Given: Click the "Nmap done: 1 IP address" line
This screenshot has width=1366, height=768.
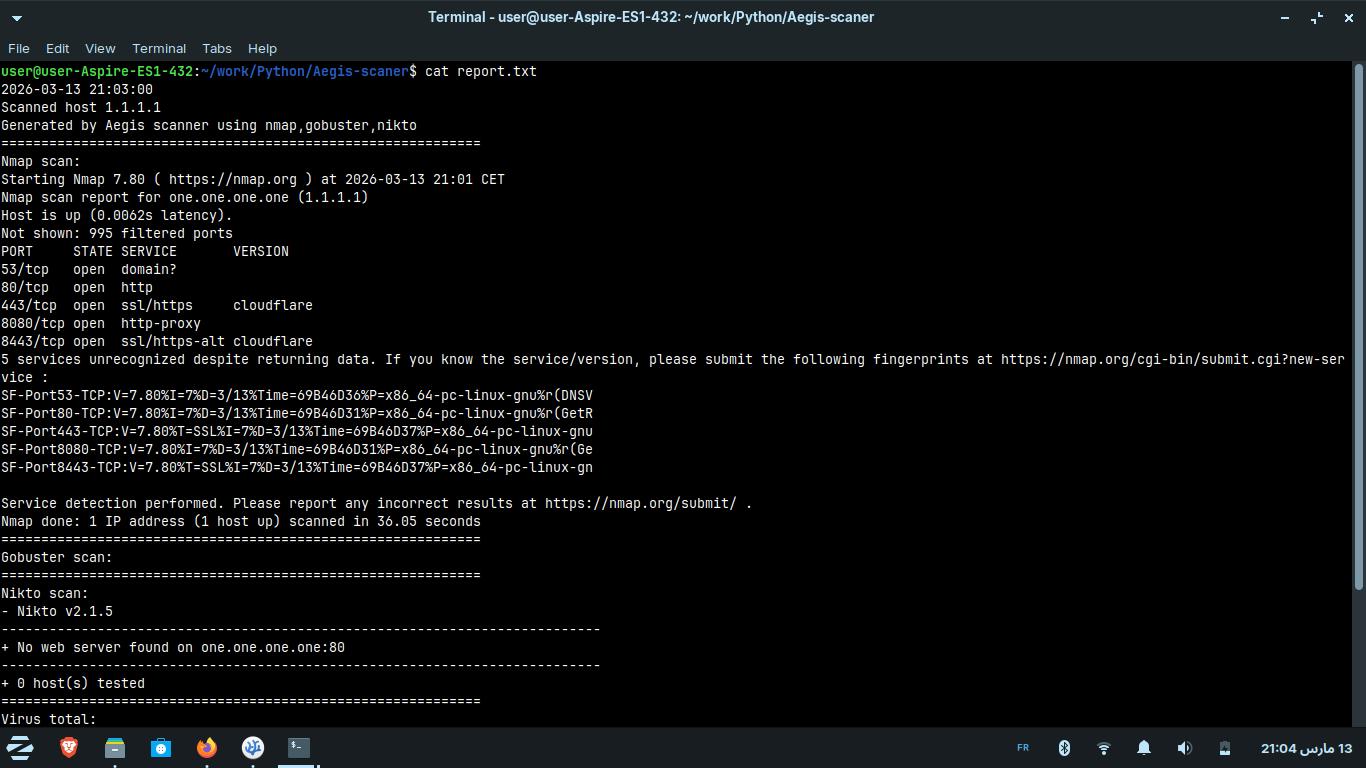Looking at the screenshot, I should pyautogui.click(x=241, y=521).
